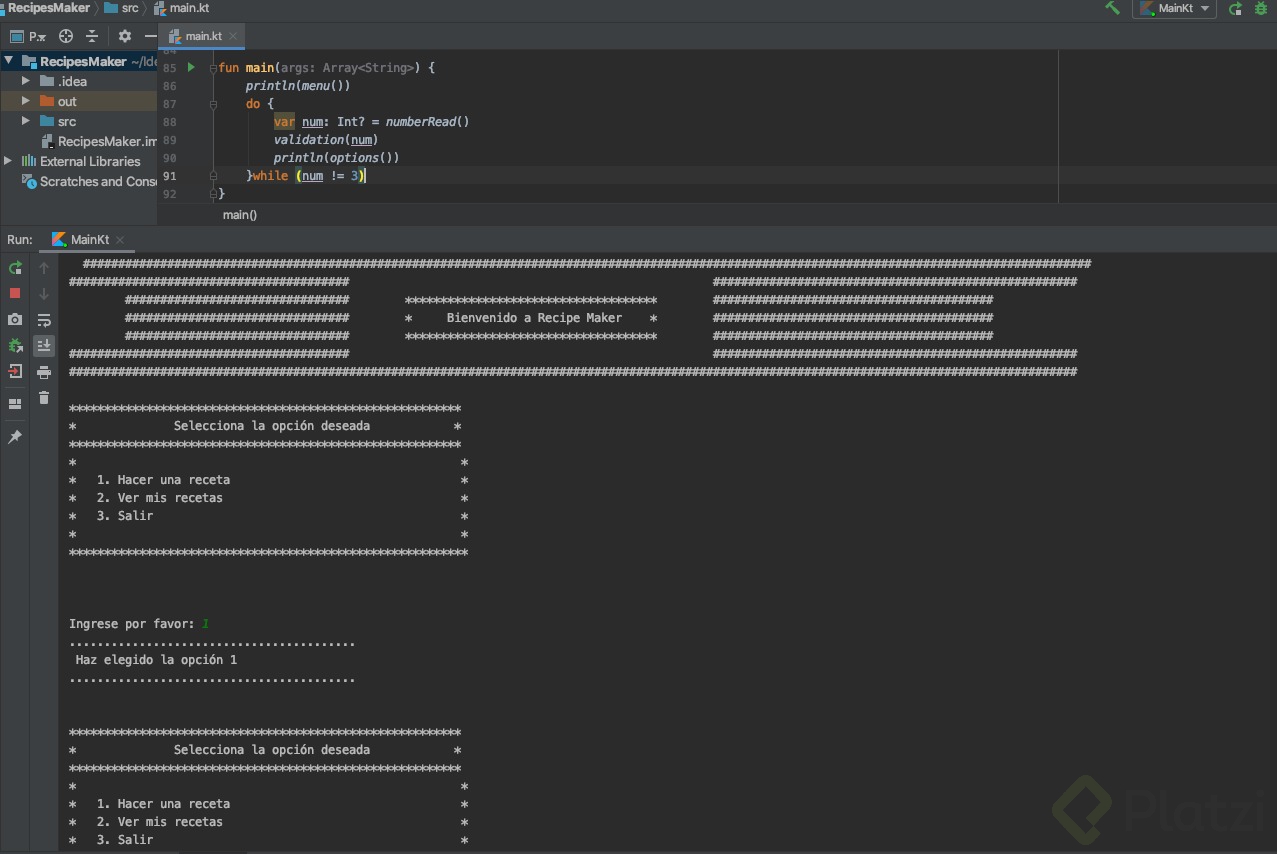This screenshot has height=854, width=1277.
Task: Click the trash icon to clear console
Action: click(x=44, y=398)
